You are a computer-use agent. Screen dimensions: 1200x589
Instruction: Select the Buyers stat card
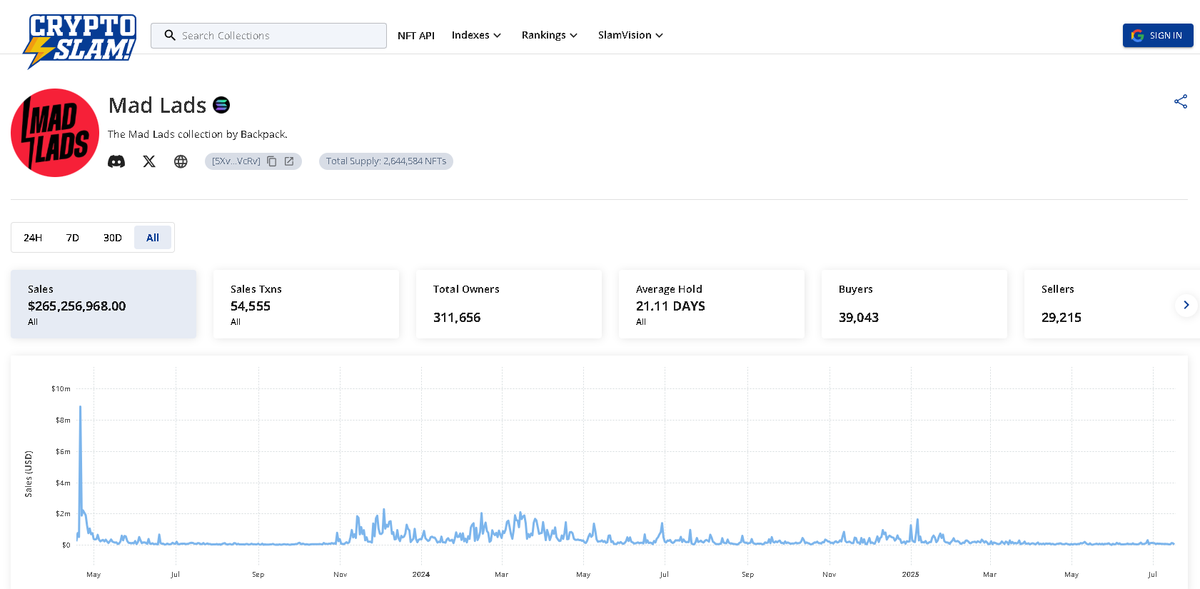click(914, 304)
